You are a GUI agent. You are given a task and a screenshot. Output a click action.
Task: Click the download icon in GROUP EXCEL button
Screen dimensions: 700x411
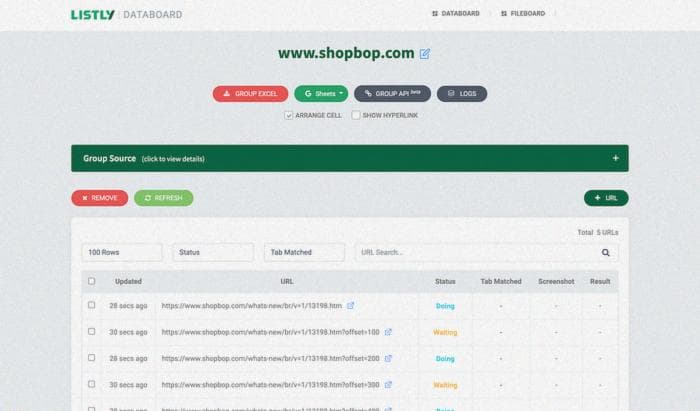pyautogui.click(x=227, y=93)
